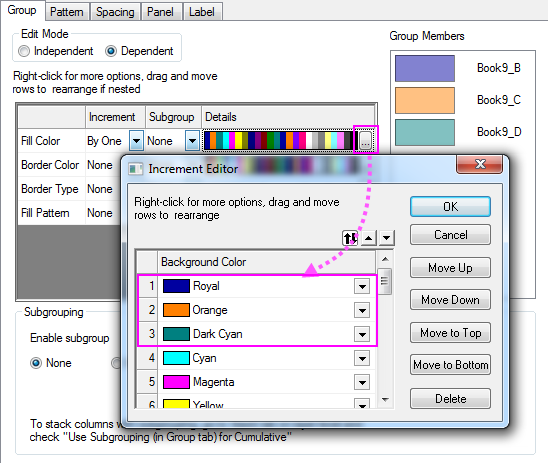Click the Border Type row label
The image size is (548, 463).
click(50, 189)
